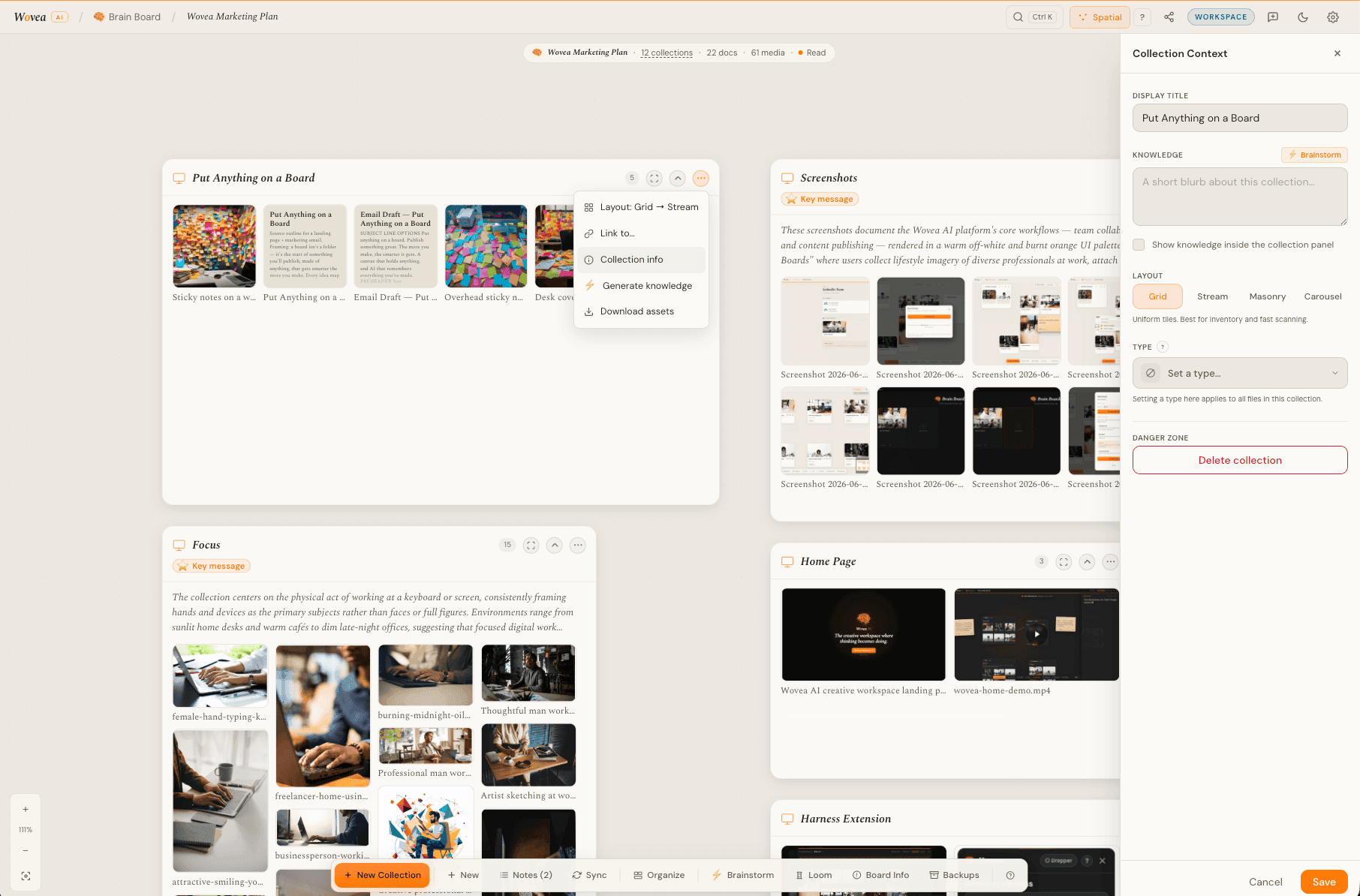Click the Key message tag in Focus
Screen dimensions: 1360x896
tap(211, 566)
